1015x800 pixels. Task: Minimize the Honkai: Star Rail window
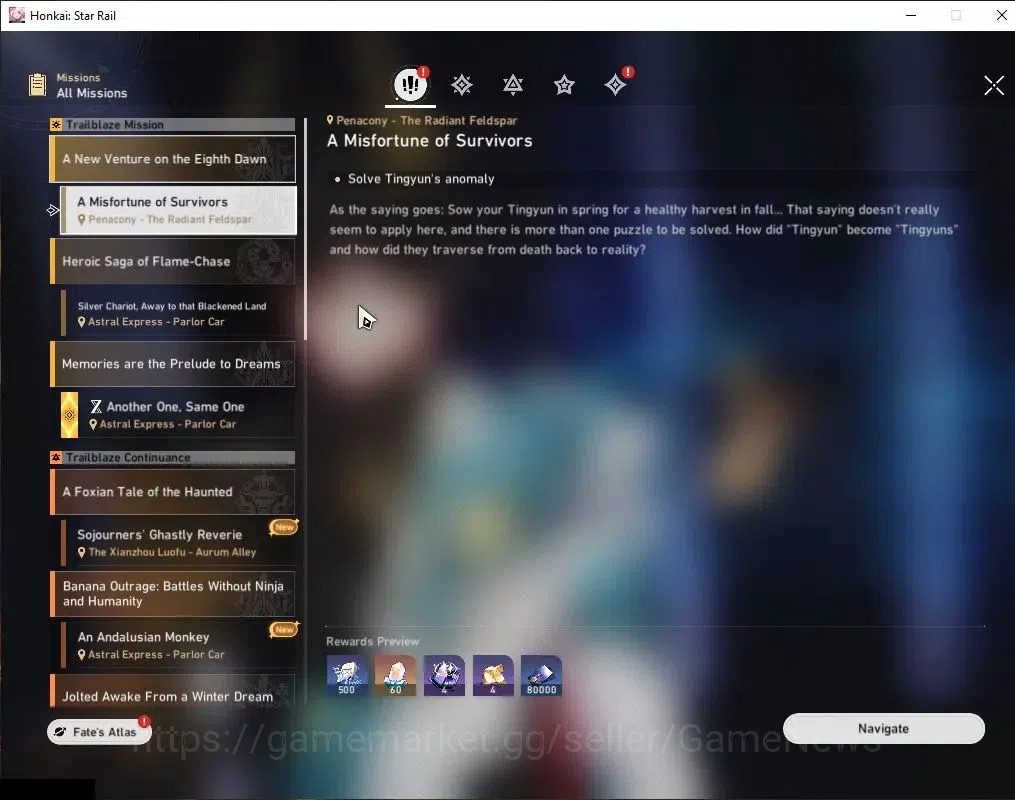coord(911,15)
